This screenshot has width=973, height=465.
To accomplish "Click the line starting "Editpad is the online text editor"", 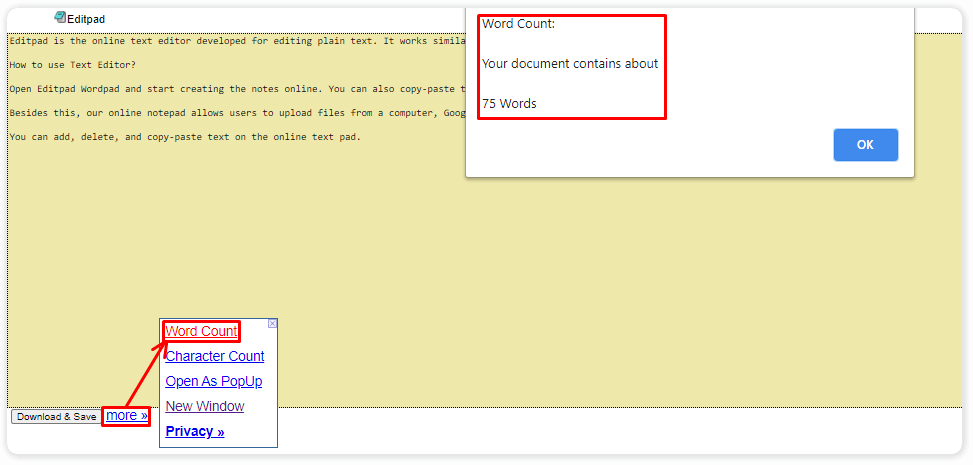I will point(237,41).
